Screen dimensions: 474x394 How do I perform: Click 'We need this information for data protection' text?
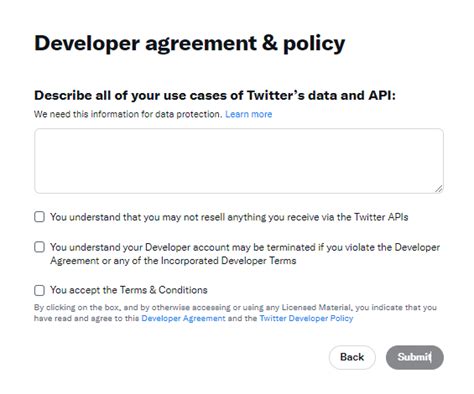click(x=128, y=114)
